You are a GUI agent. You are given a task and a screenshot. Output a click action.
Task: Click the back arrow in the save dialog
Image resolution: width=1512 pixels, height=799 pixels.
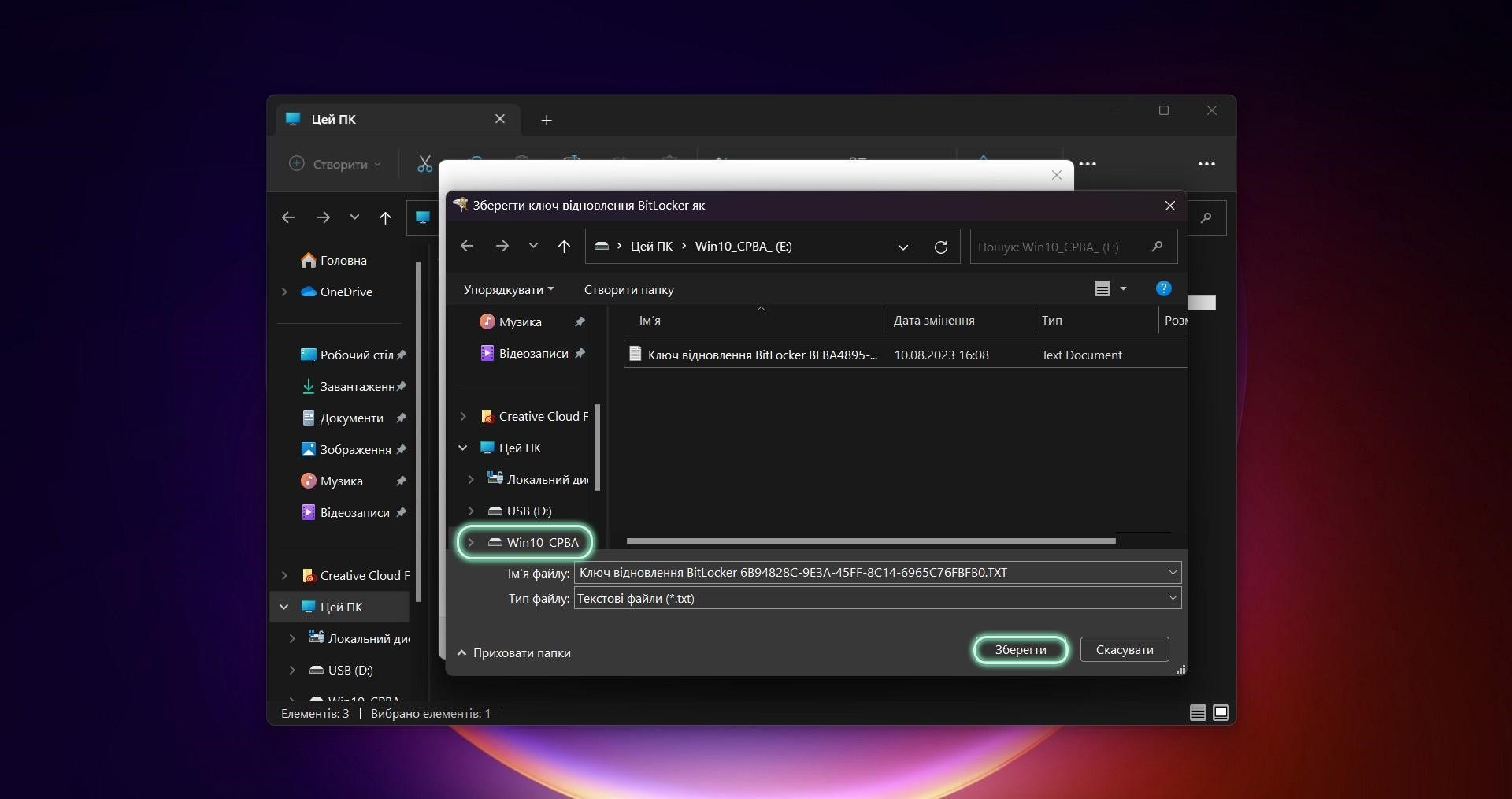point(467,247)
